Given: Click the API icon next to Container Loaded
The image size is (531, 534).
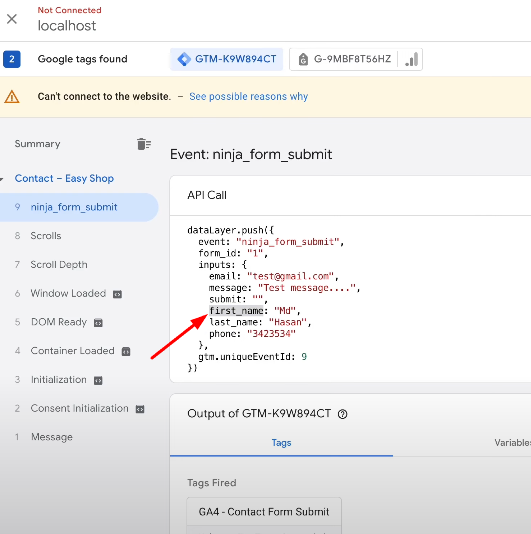Looking at the screenshot, I should 126,351.
